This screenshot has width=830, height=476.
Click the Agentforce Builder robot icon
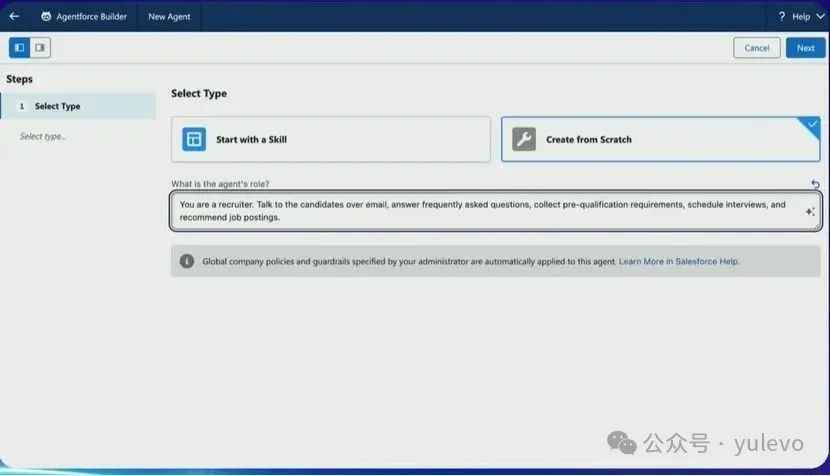point(46,16)
